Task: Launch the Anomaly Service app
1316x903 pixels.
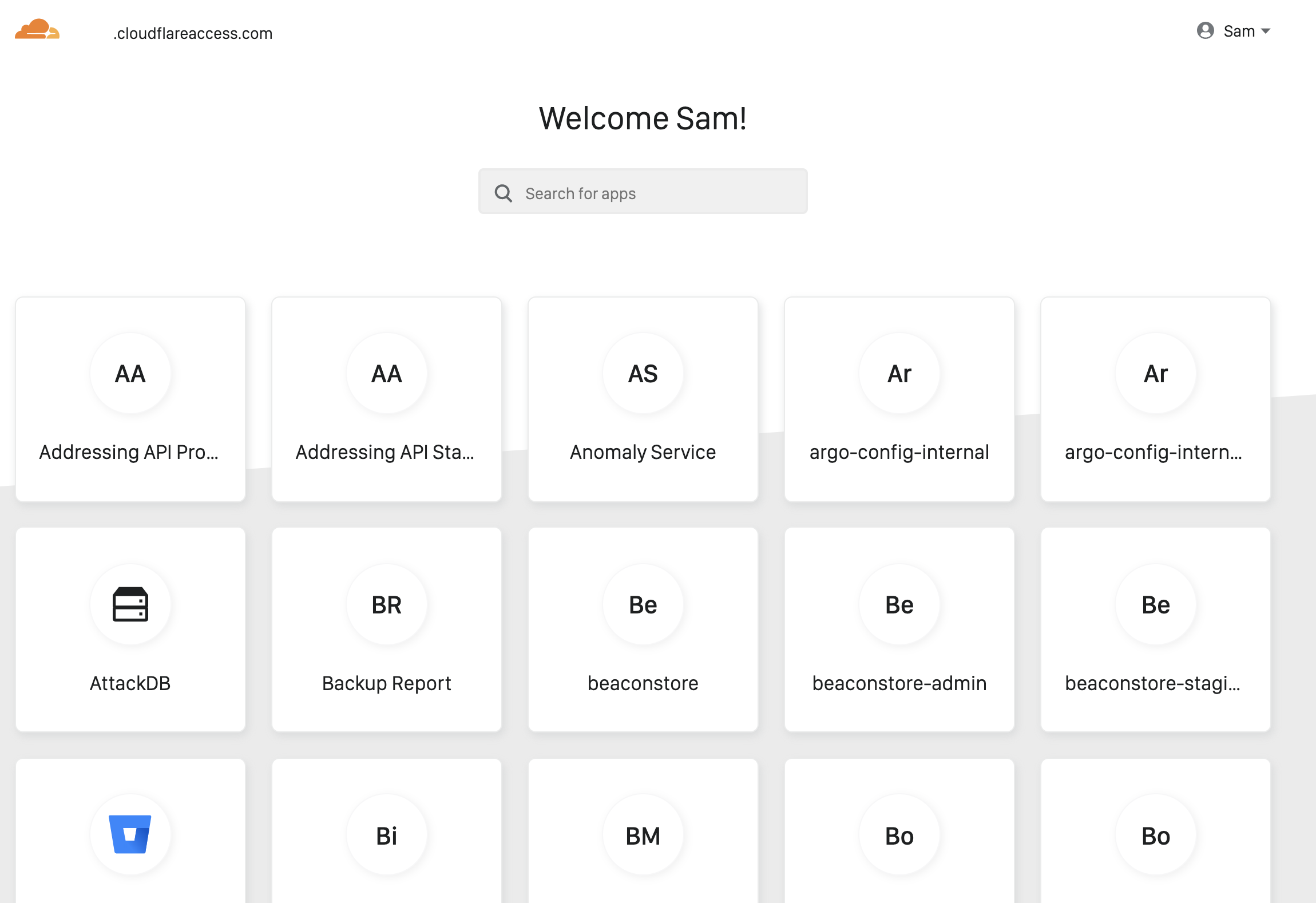Action: pyautogui.click(x=643, y=399)
